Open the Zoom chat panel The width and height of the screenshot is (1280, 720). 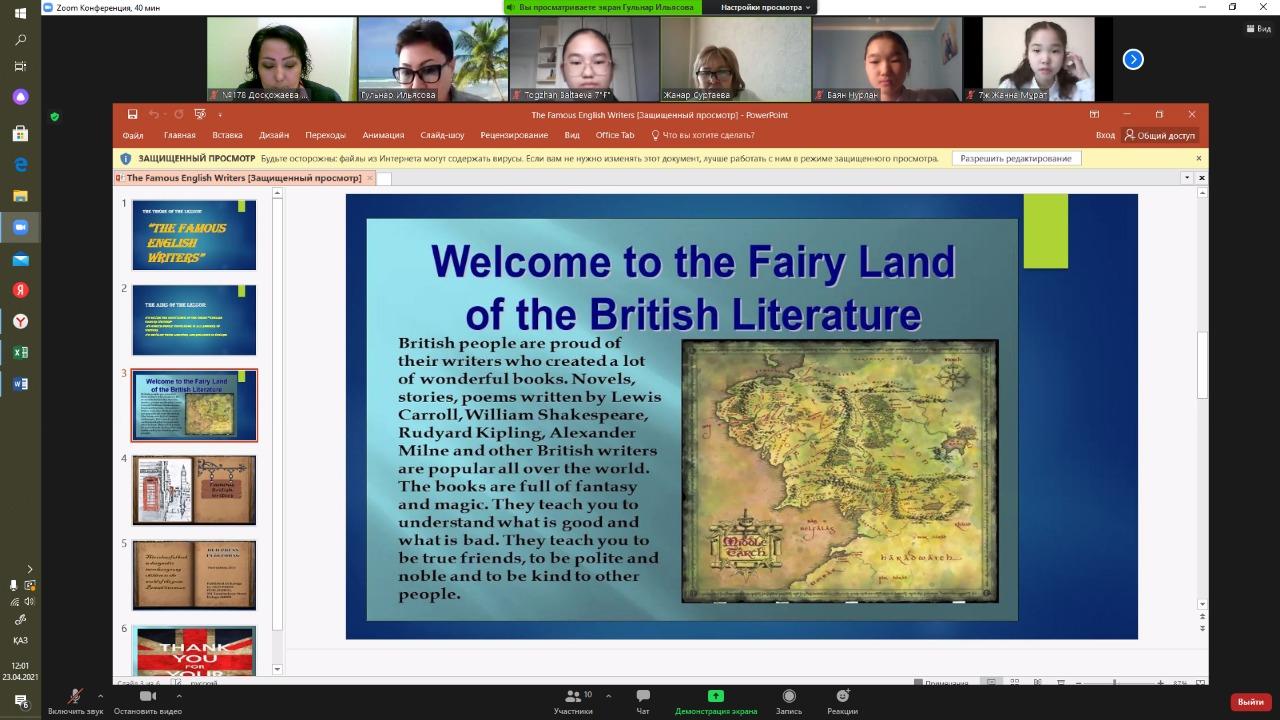(643, 697)
